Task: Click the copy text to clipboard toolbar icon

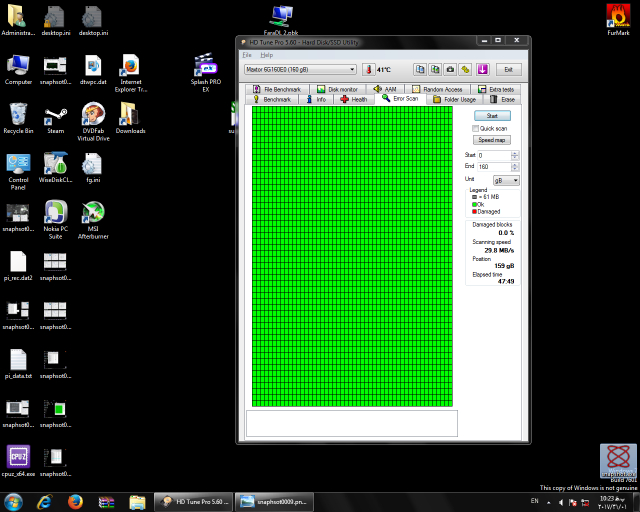Action: [x=421, y=69]
